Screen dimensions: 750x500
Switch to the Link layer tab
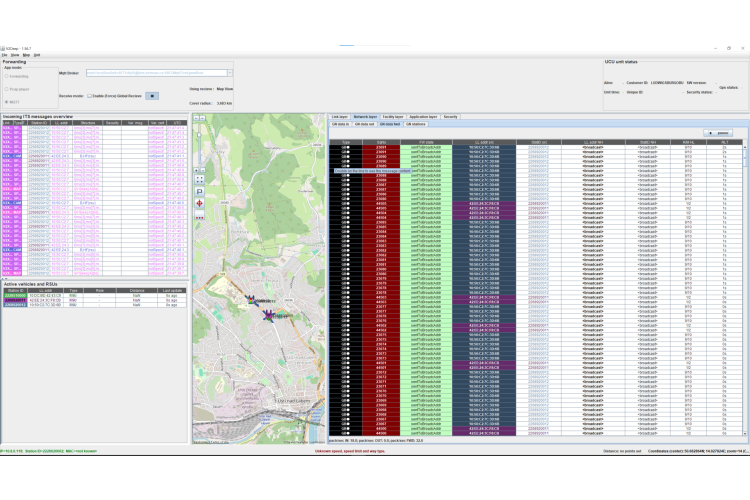pyautogui.click(x=340, y=117)
